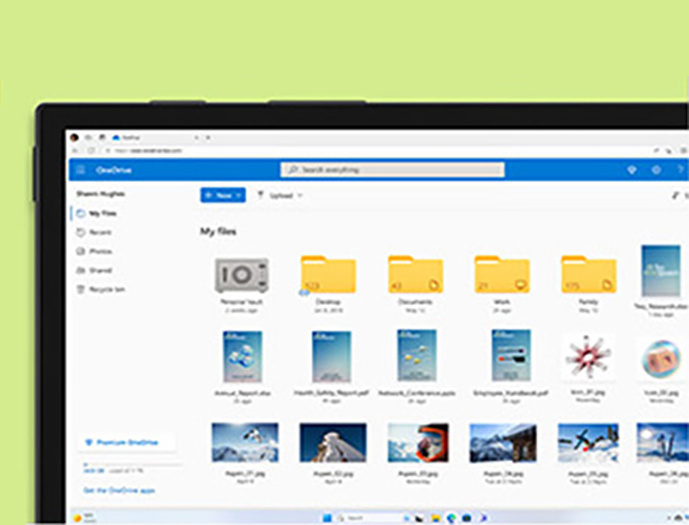This screenshot has height=525, width=689.
Task: Click the storage usage bar
Action: click(x=130, y=464)
